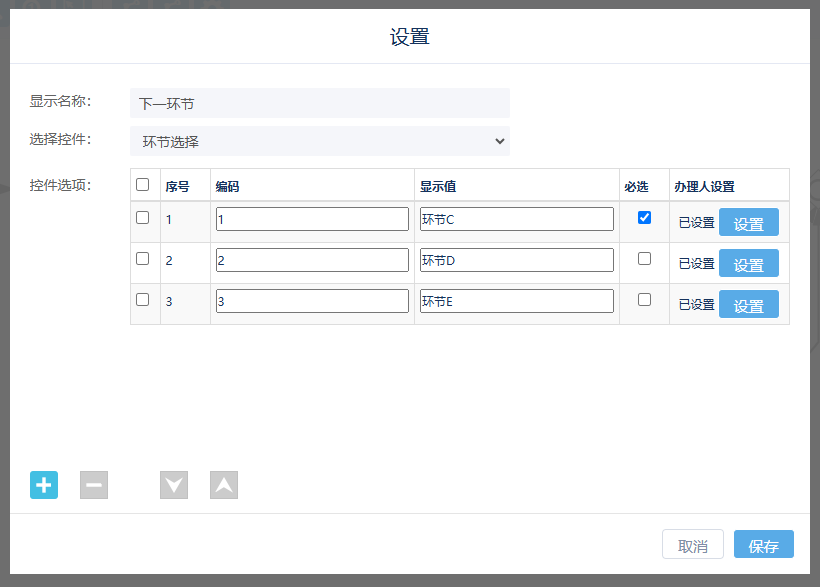Click the 设置 button for 环节E row
Image resolution: width=820 pixels, height=587 pixels.
click(748, 305)
